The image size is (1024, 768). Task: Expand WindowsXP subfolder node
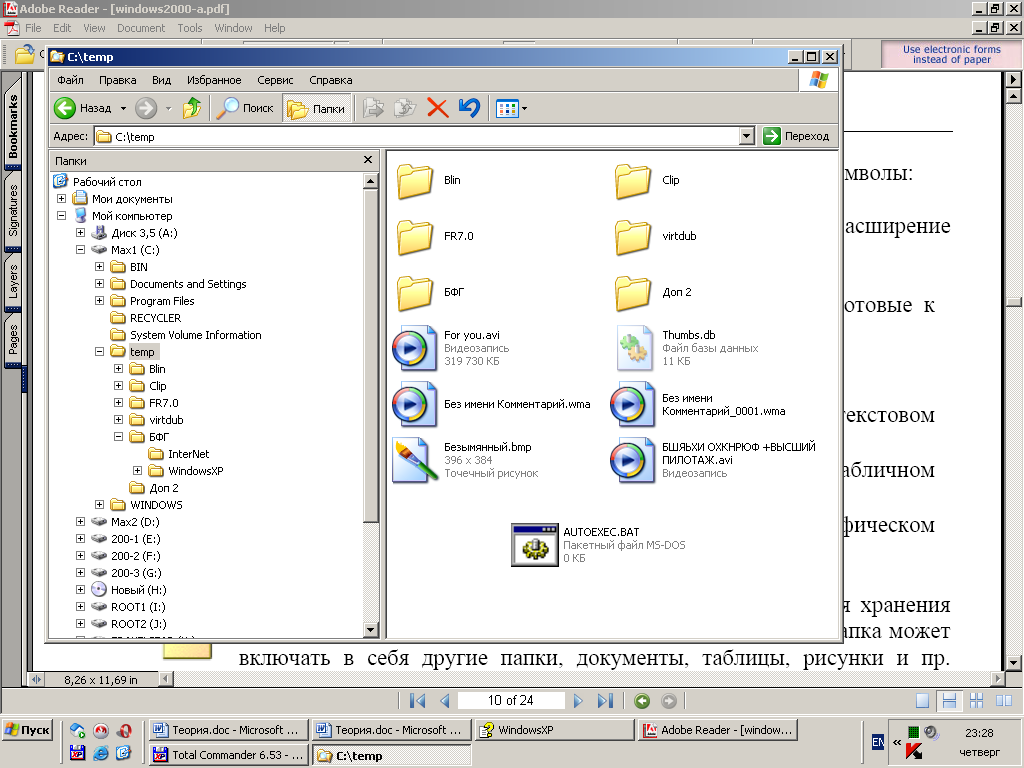137,470
